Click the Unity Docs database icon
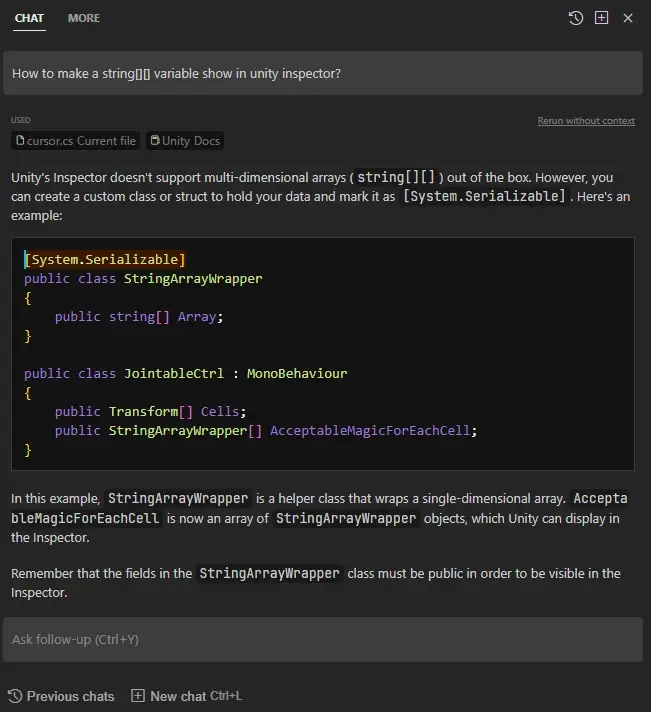The image size is (651, 712). tap(155, 141)
